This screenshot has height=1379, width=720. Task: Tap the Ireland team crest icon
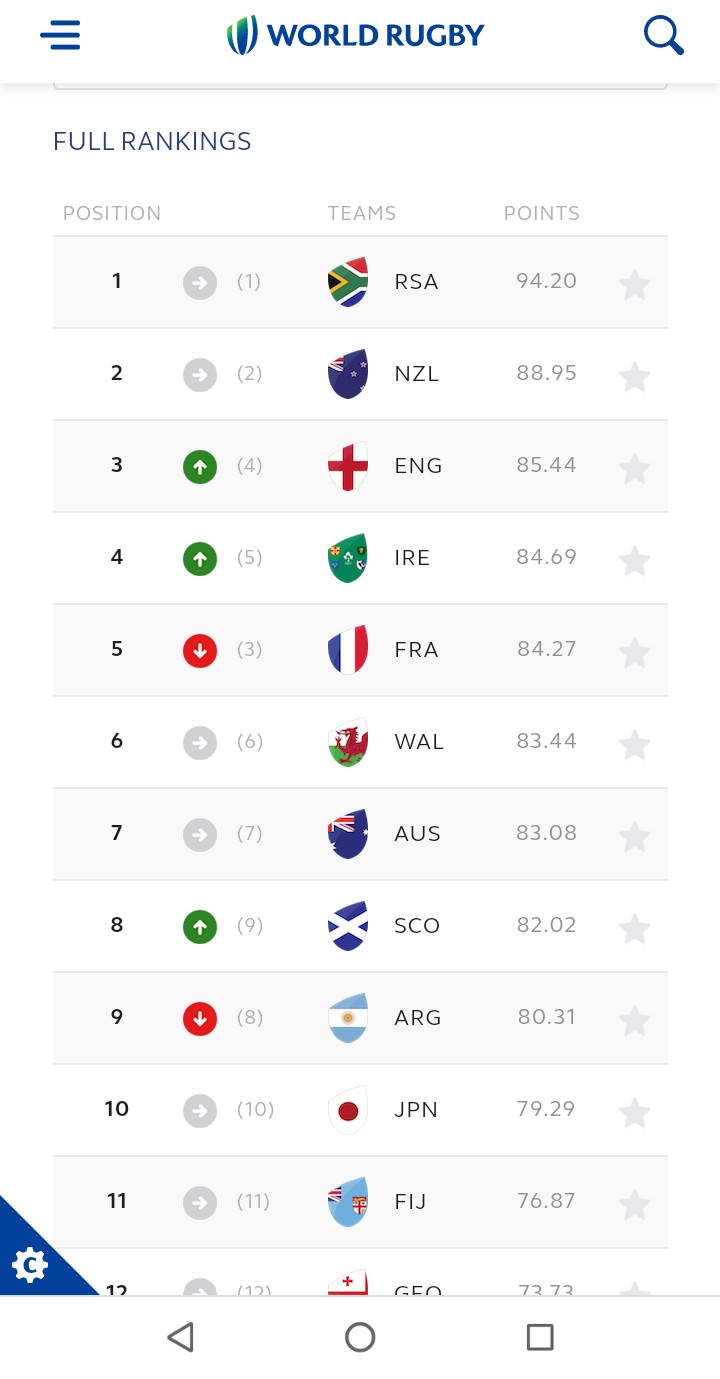point(348,558)
